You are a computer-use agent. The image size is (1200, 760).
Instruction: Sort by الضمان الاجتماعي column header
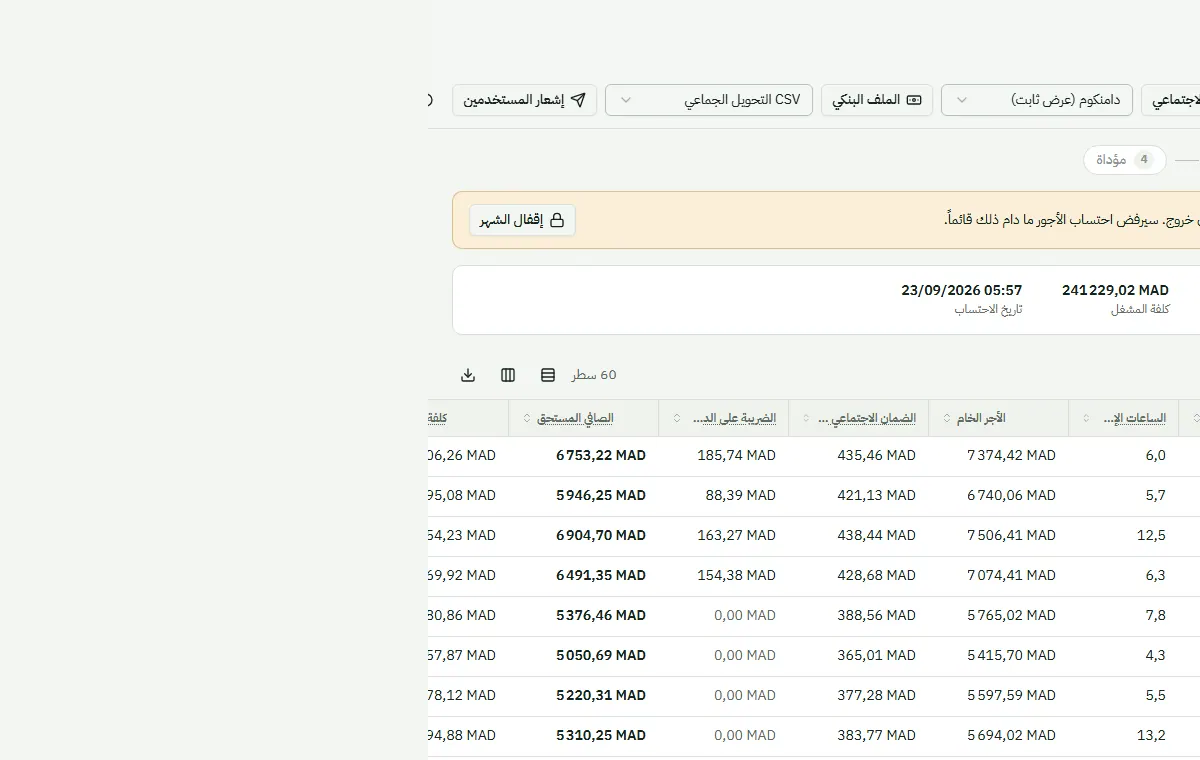click(x=859, y=418)
